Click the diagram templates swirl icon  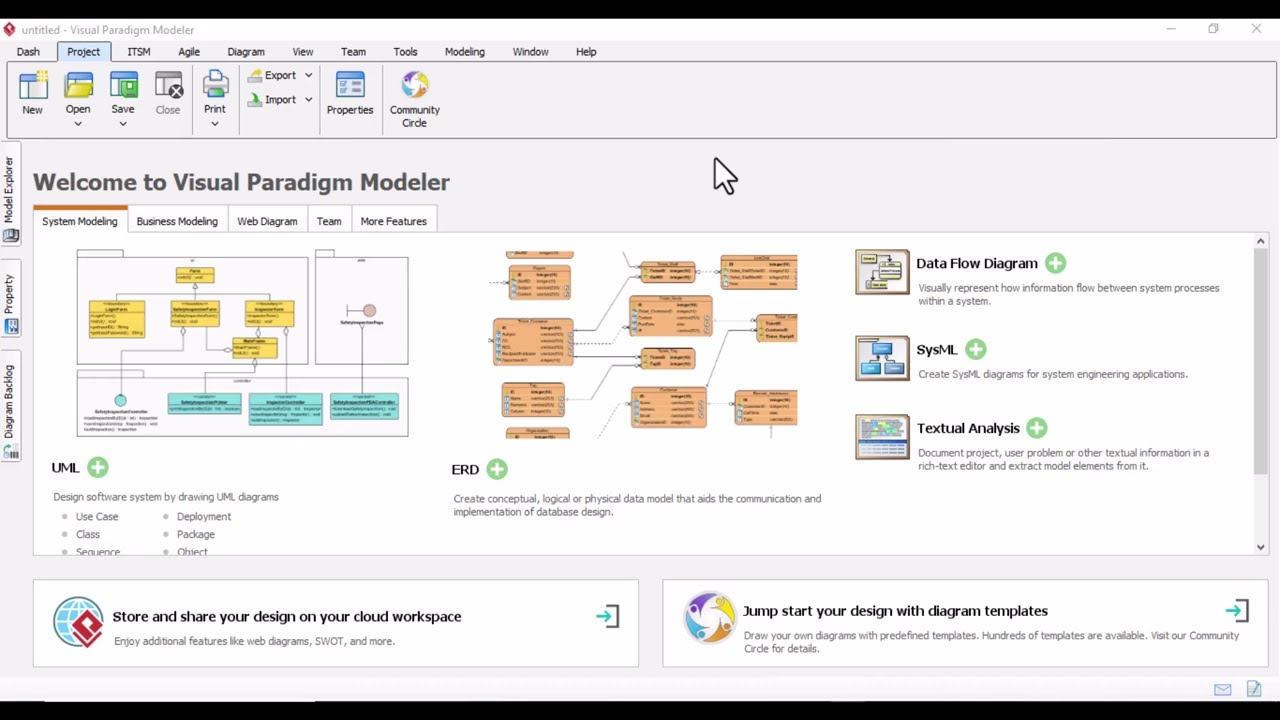[x=709, y=617]
